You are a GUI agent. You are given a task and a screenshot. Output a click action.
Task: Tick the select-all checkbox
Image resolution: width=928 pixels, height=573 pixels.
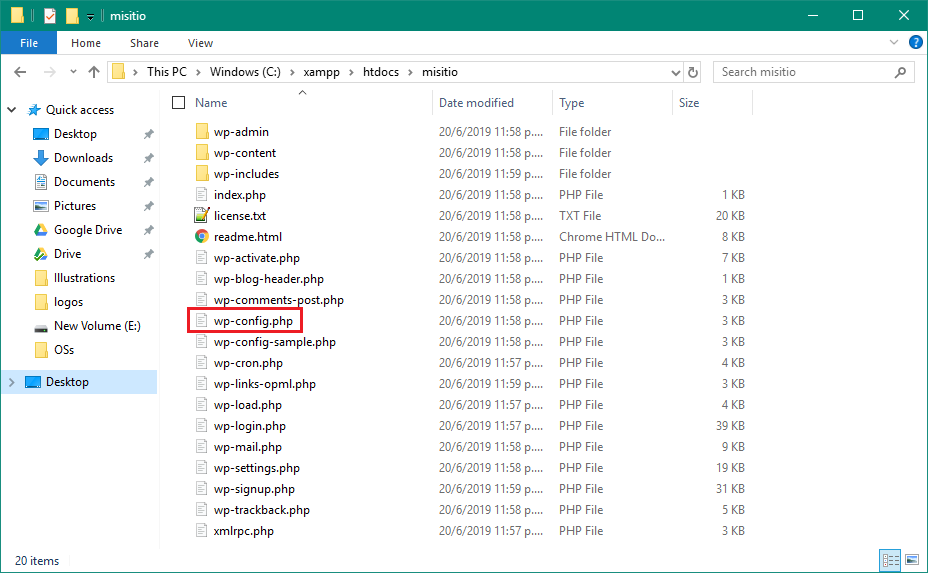pyautogui.click(x=178, y=102)
